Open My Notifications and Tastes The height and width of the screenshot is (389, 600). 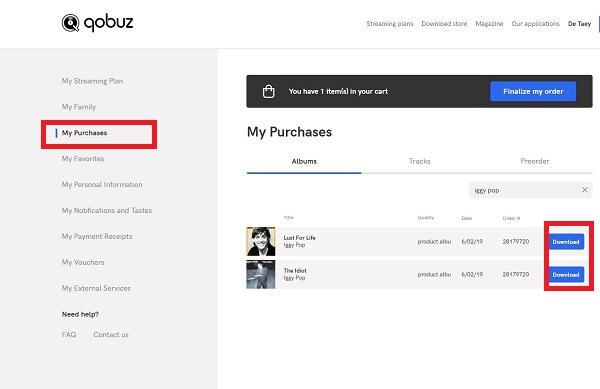click(107, 210)
